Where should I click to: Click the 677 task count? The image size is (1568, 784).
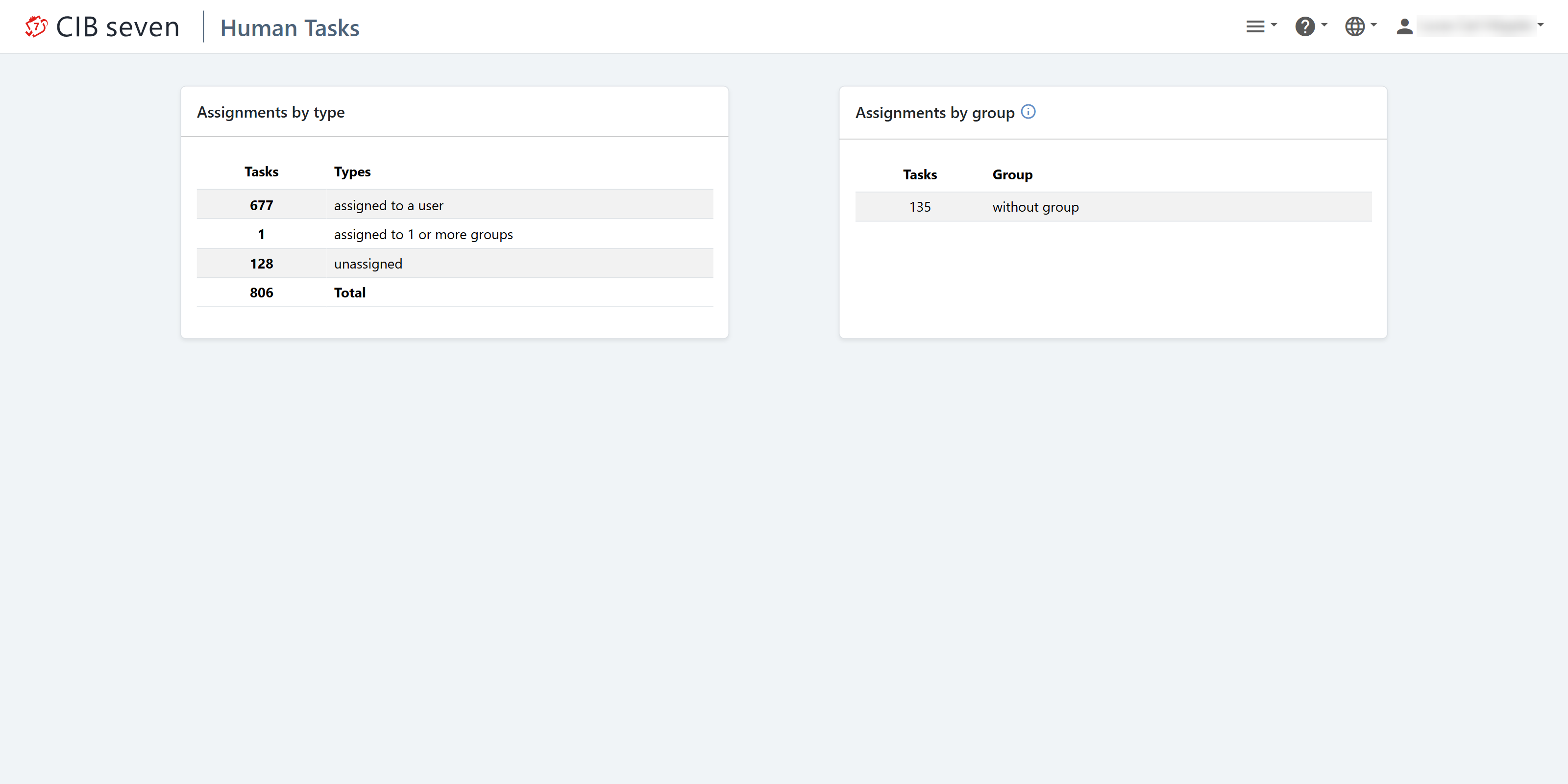click(261, 206)
